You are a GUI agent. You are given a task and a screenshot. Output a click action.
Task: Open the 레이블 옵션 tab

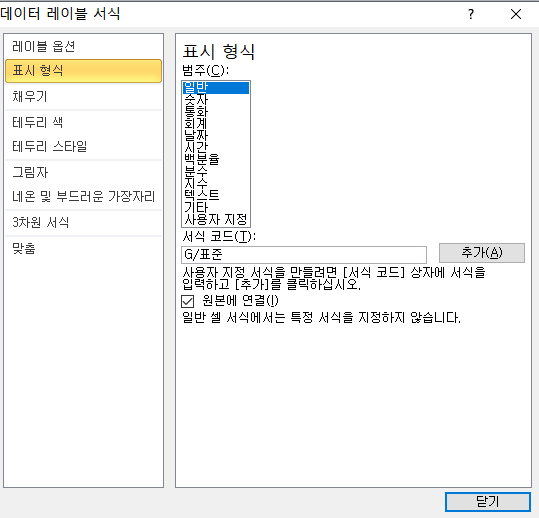click(x=84, y=46)
